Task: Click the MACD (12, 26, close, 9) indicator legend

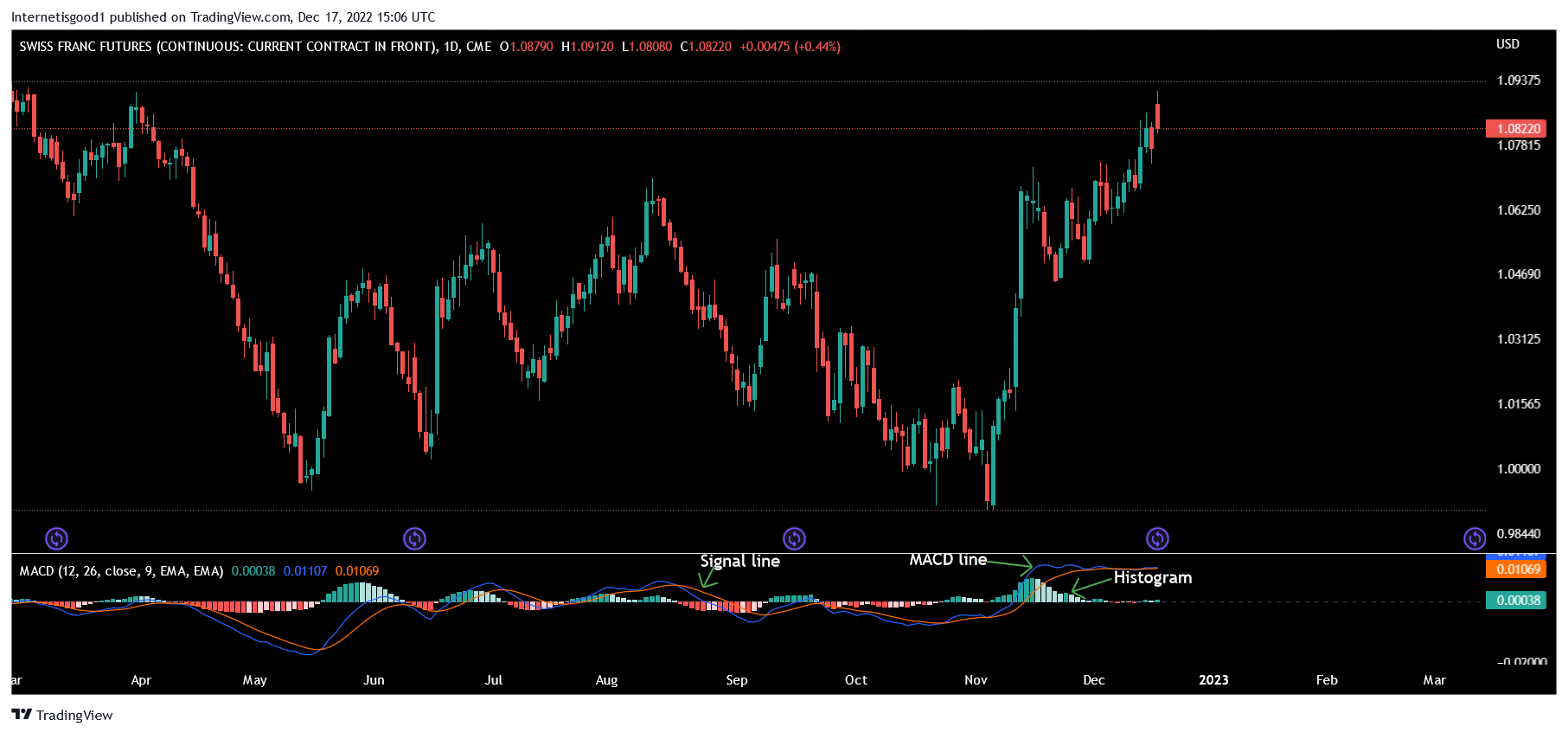Action: pyautogui.click(x=121, y=571)
